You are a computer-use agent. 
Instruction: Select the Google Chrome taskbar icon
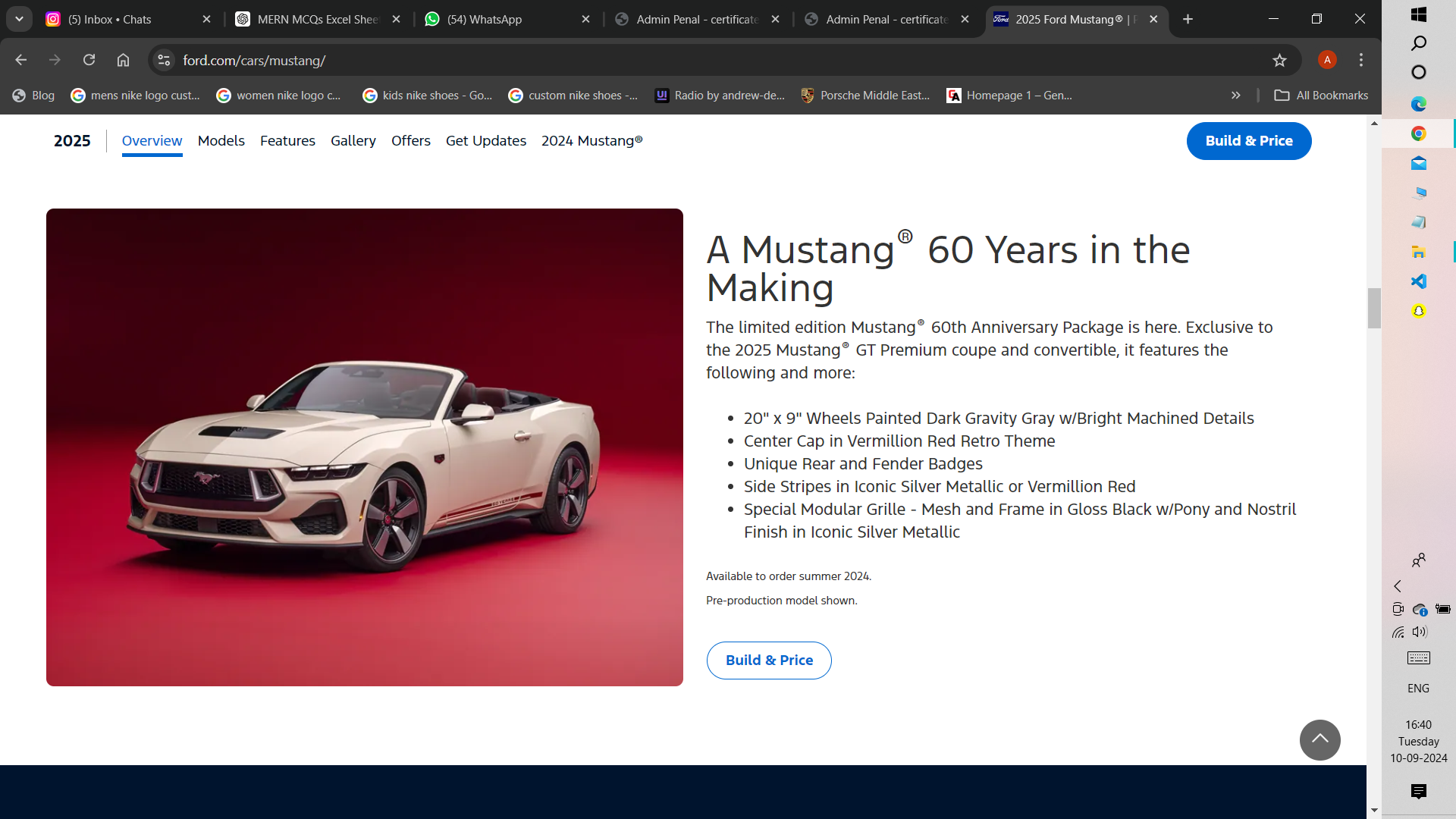tap(1419, 133)
